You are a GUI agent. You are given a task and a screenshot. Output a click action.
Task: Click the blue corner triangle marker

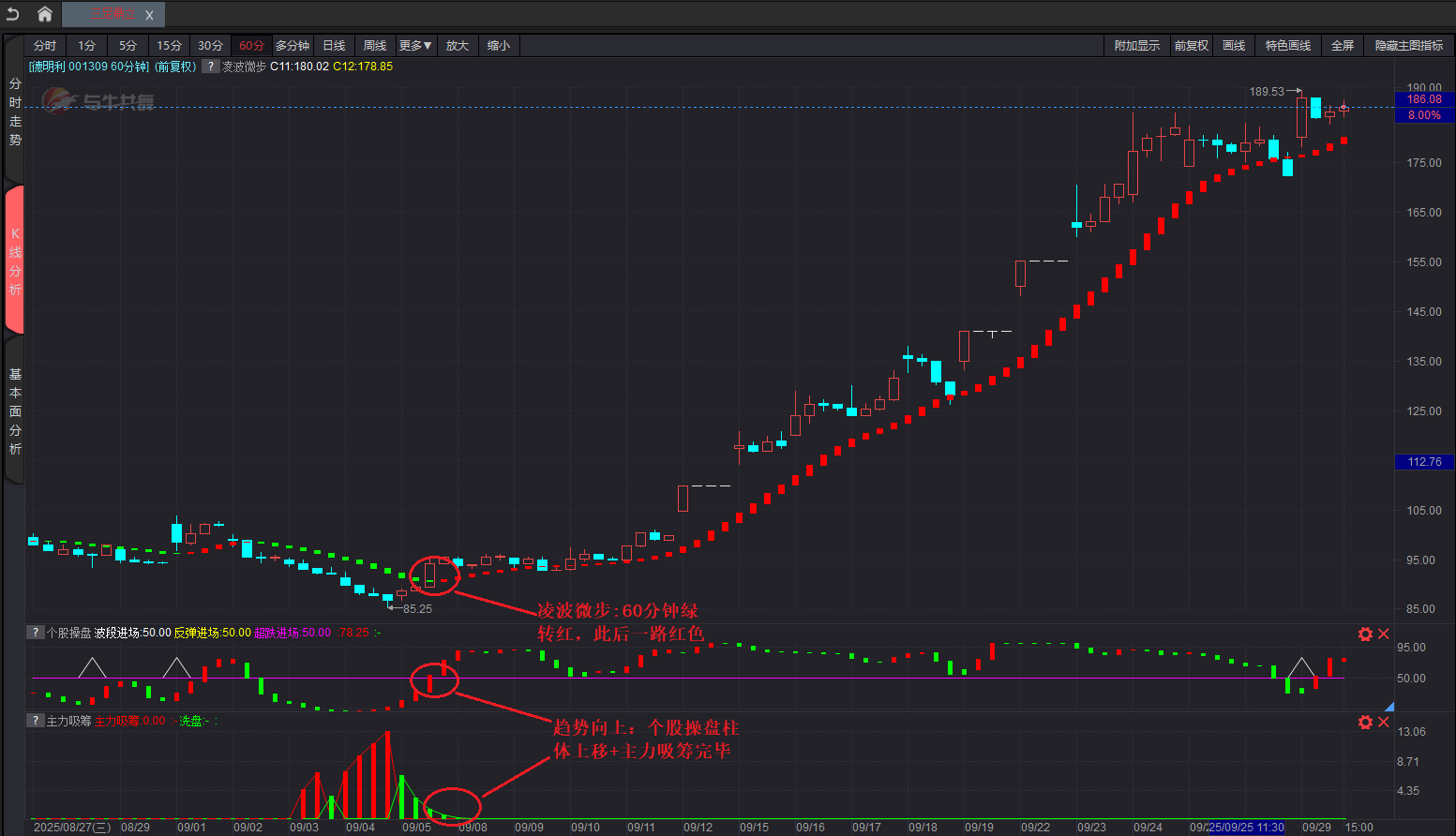[x=1389, y=707]
